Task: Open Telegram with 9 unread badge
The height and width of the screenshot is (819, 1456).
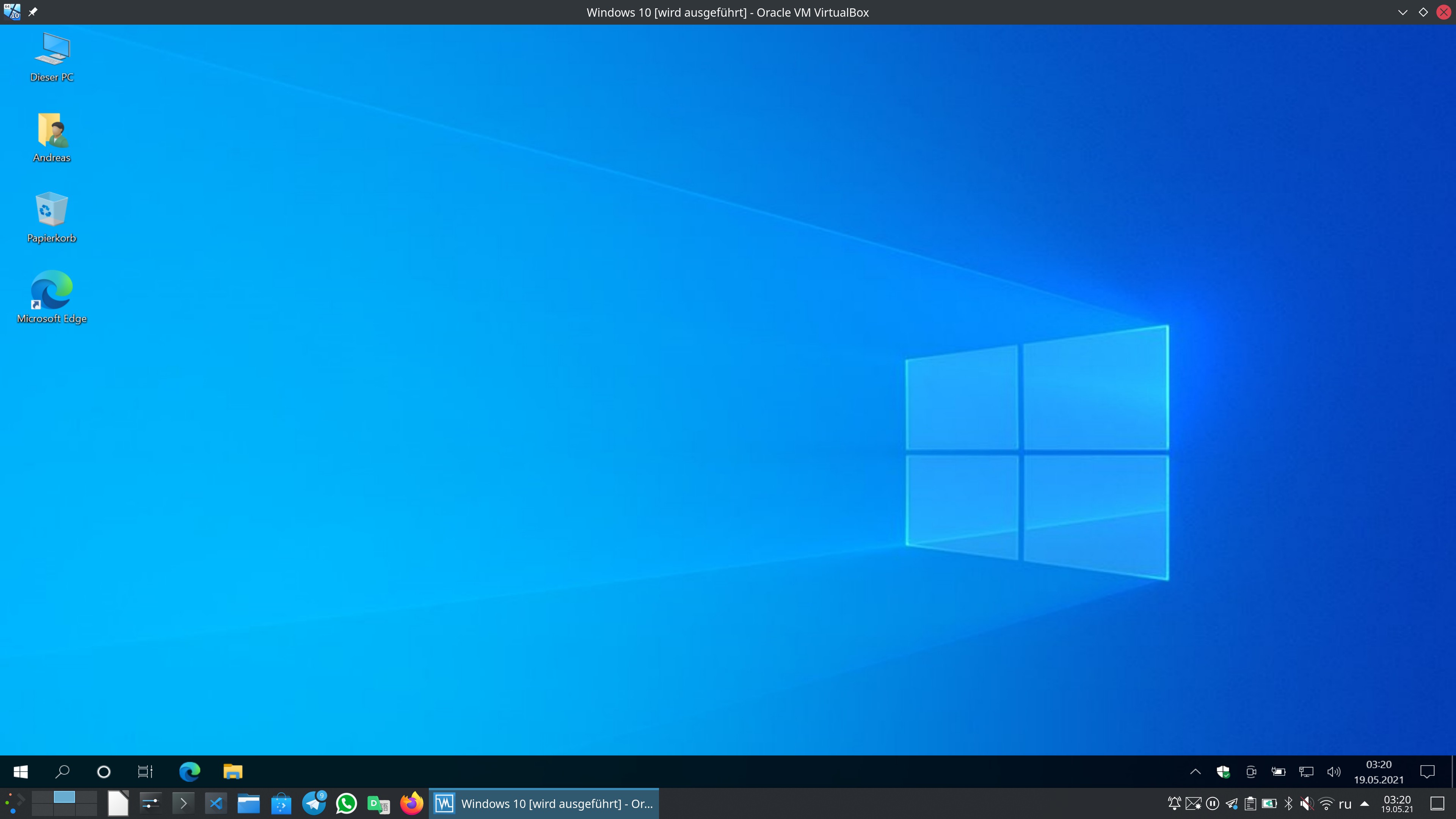Action: (x=314, y=804)
